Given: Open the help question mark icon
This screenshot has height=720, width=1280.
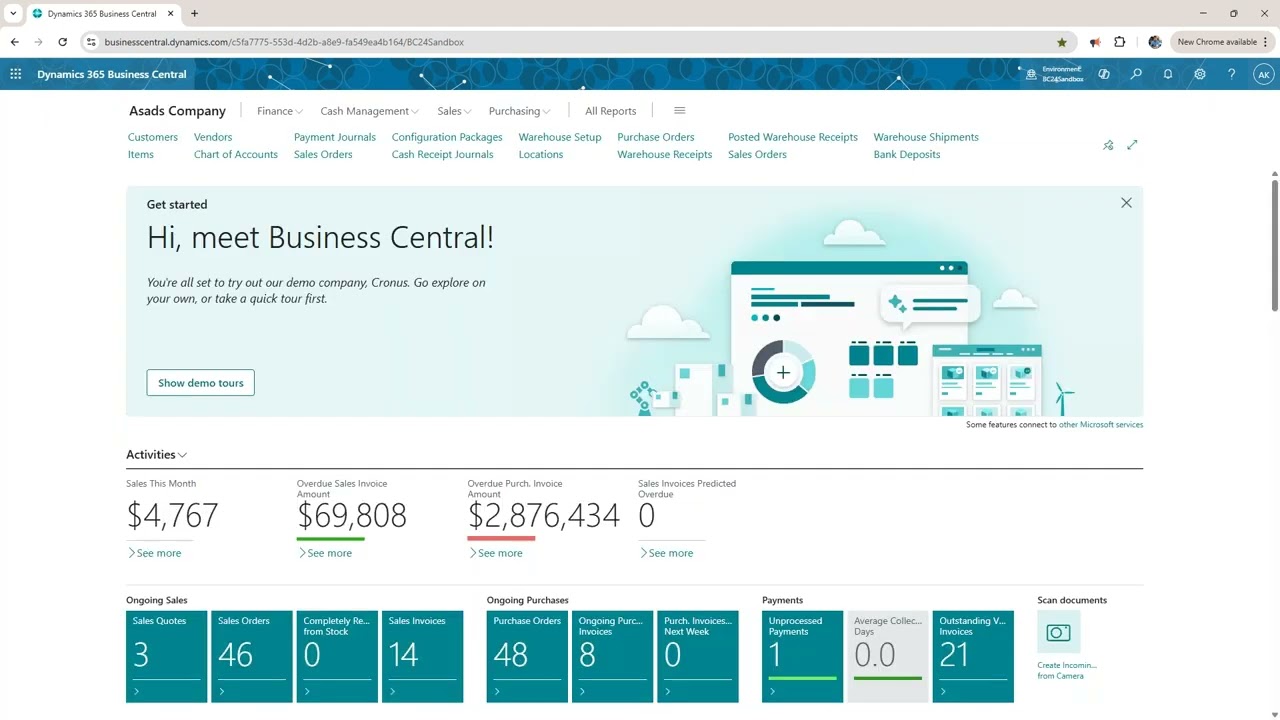Looking at the screenshot, I should coord(1232,74).
